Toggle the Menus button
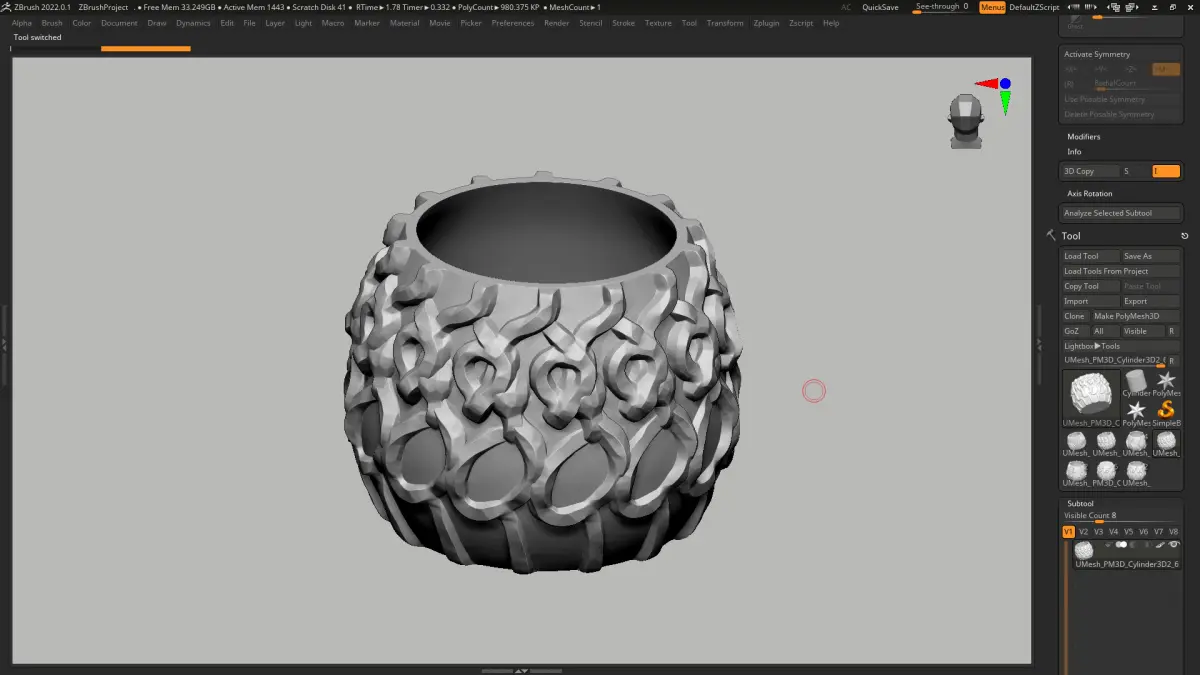 (992, 7)
